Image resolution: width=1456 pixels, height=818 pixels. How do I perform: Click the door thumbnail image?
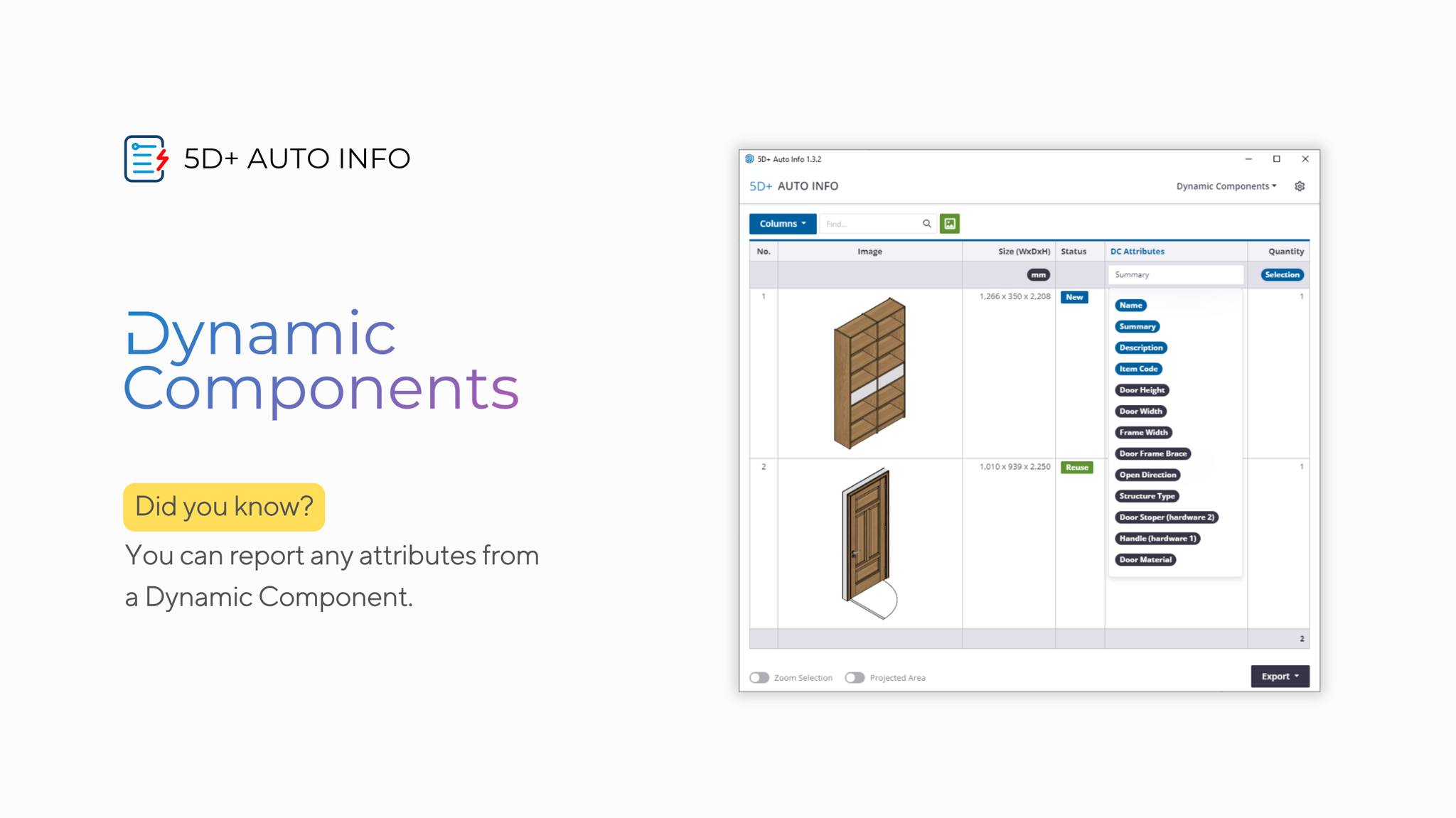click(x=869, y=544)
